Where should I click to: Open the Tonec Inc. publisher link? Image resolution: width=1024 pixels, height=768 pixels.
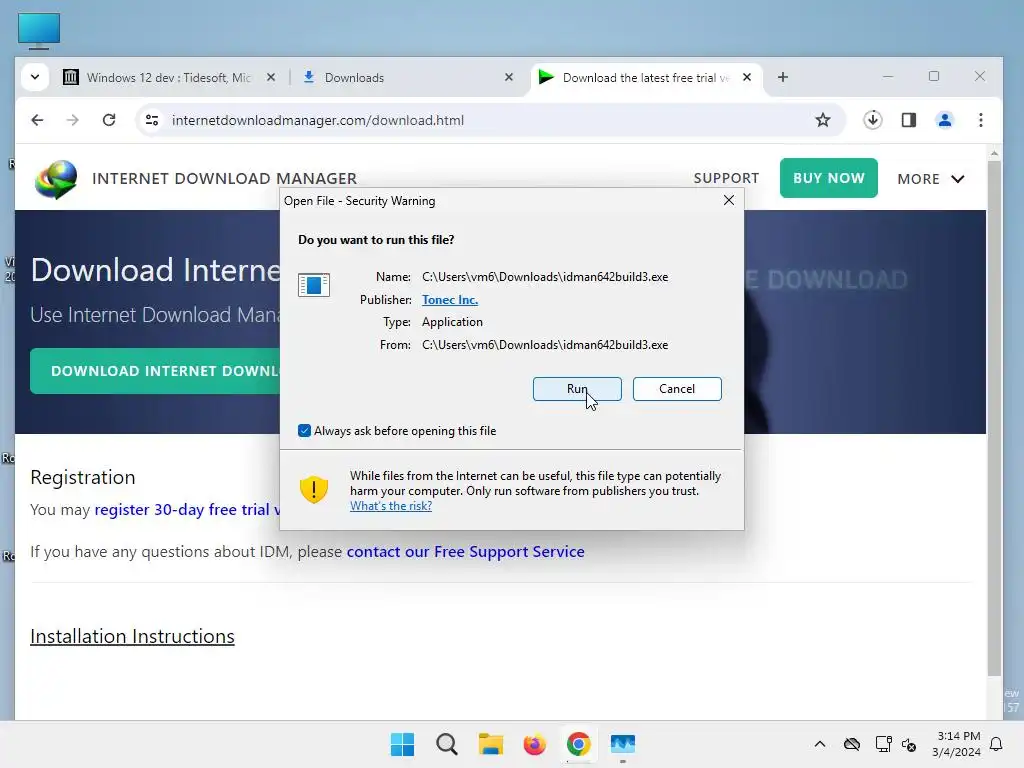tap(449, 300)
